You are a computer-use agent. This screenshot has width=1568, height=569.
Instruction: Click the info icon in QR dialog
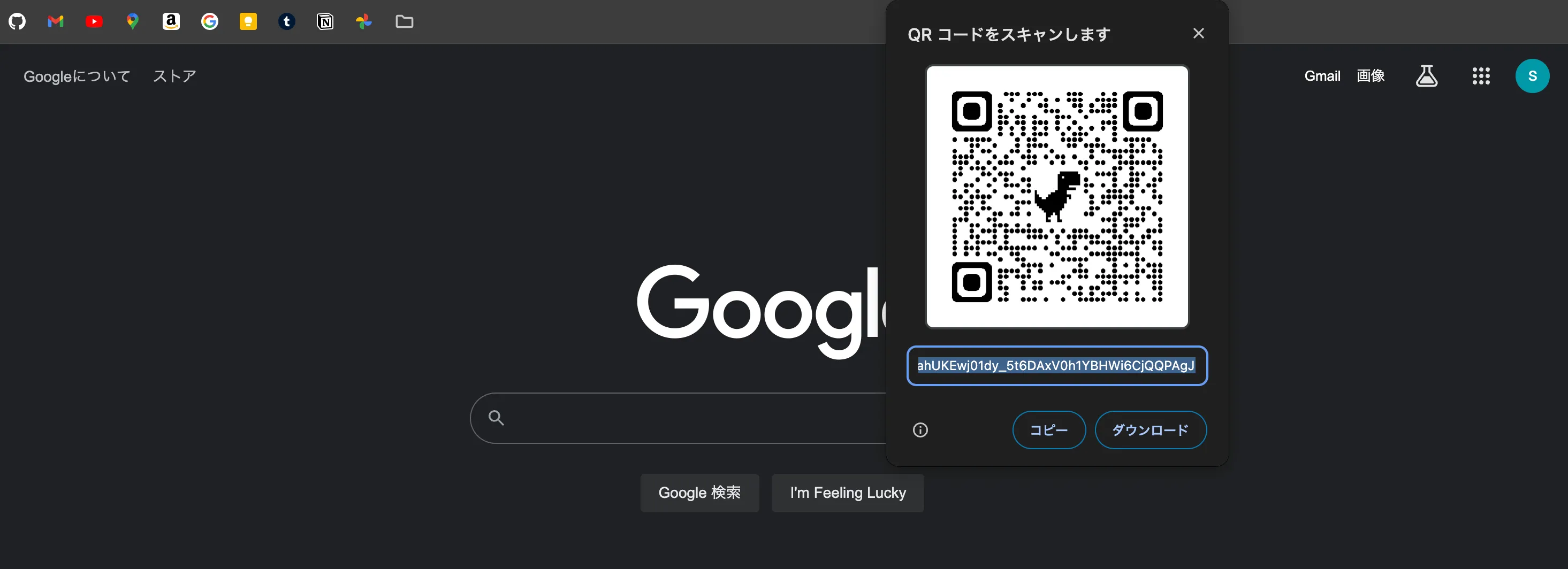(920, 430)
